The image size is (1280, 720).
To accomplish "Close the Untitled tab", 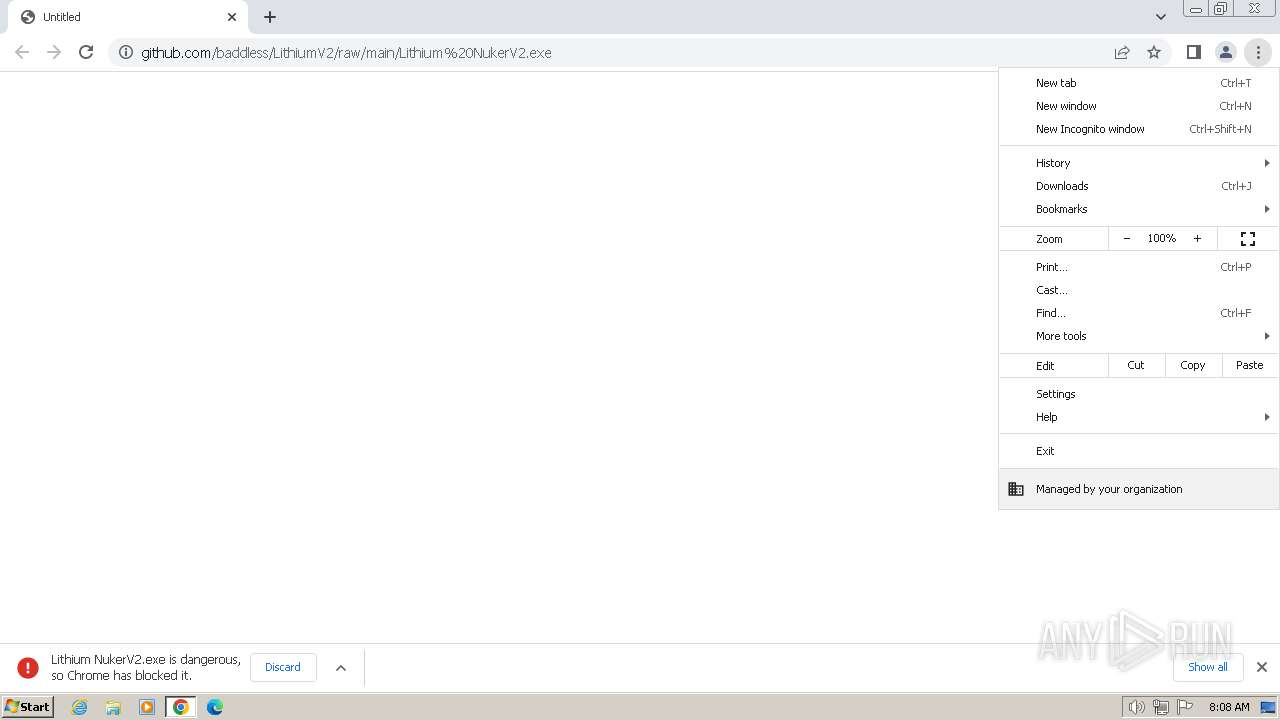I will click(232, 17).
